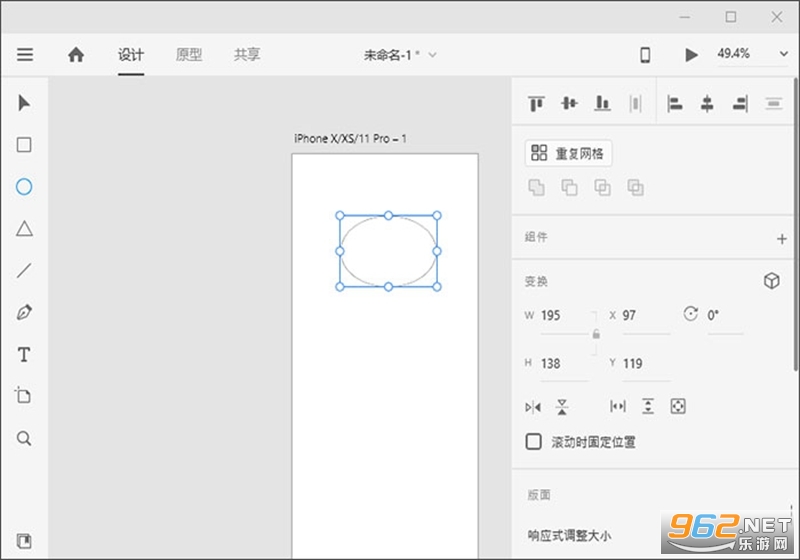Start desktop preview with play button
800x560 pixels.
691,55
